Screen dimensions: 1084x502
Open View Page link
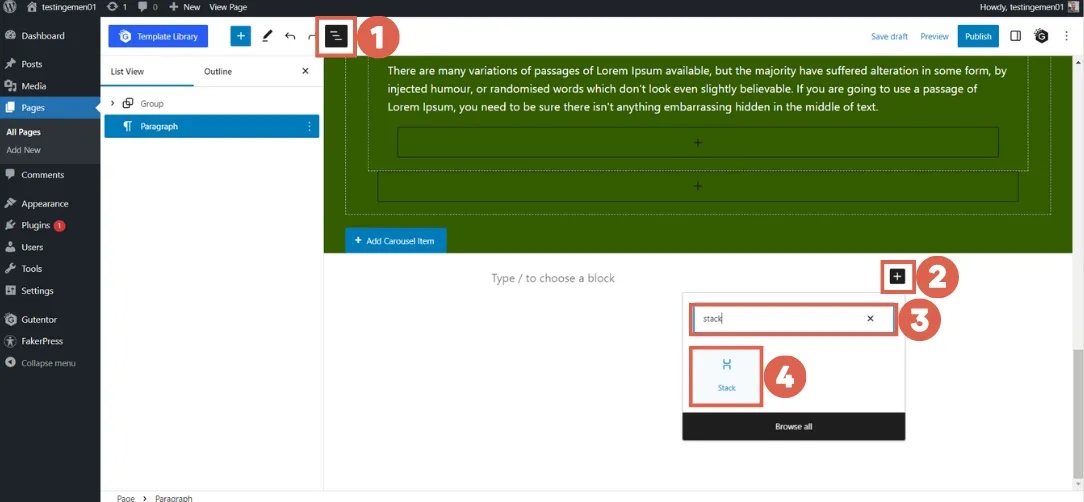point(227,7)
